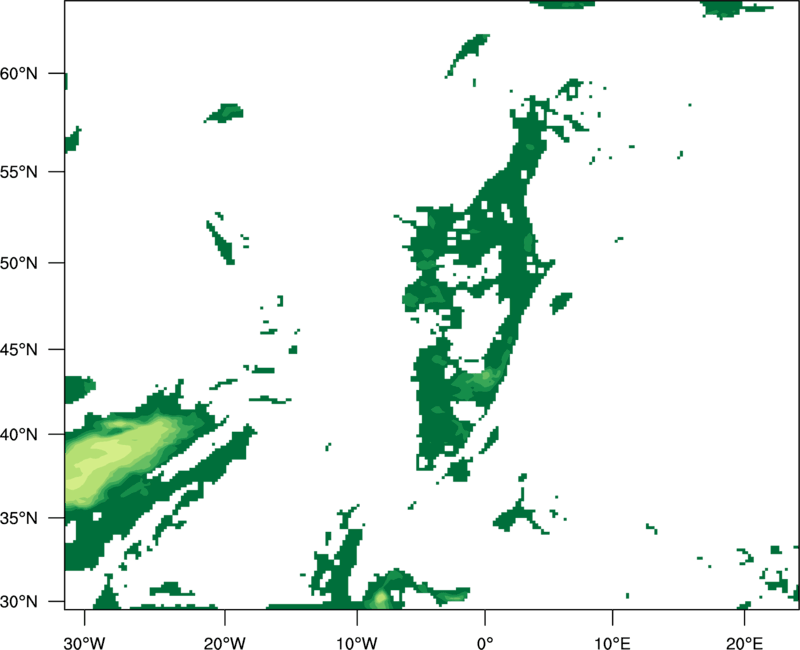This screenshot has width=800, height=650.
Task: Click the 20°E longitude label
Action: pyautogui.click(x=744, y=643)
